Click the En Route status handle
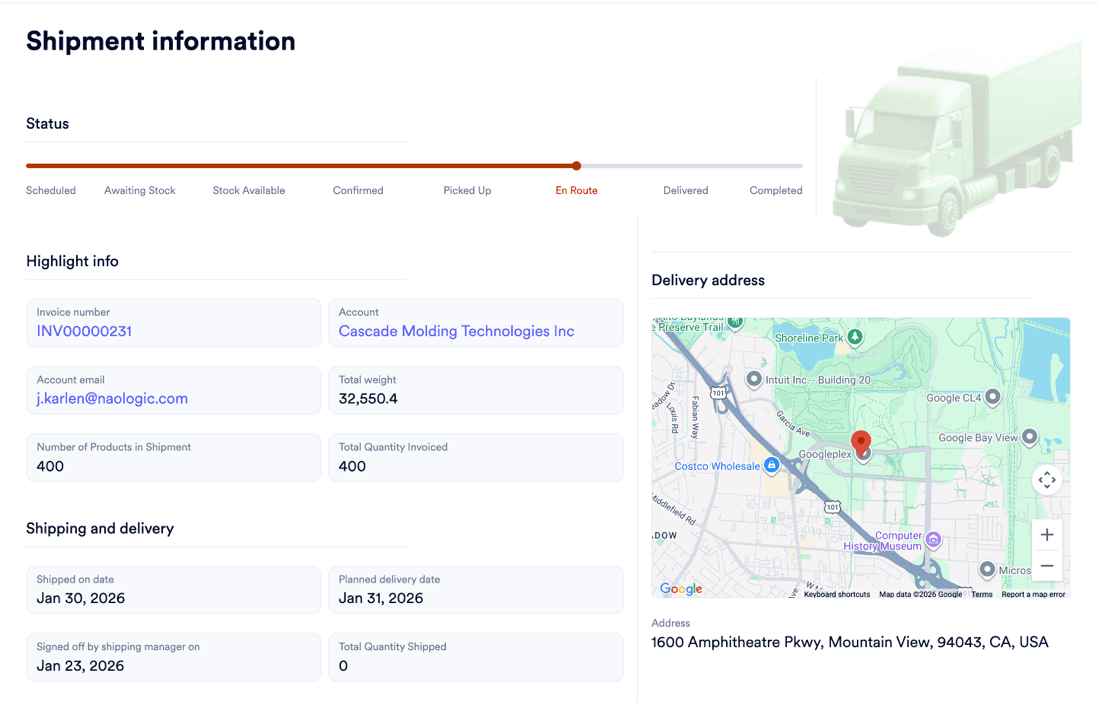 (576, 166)
